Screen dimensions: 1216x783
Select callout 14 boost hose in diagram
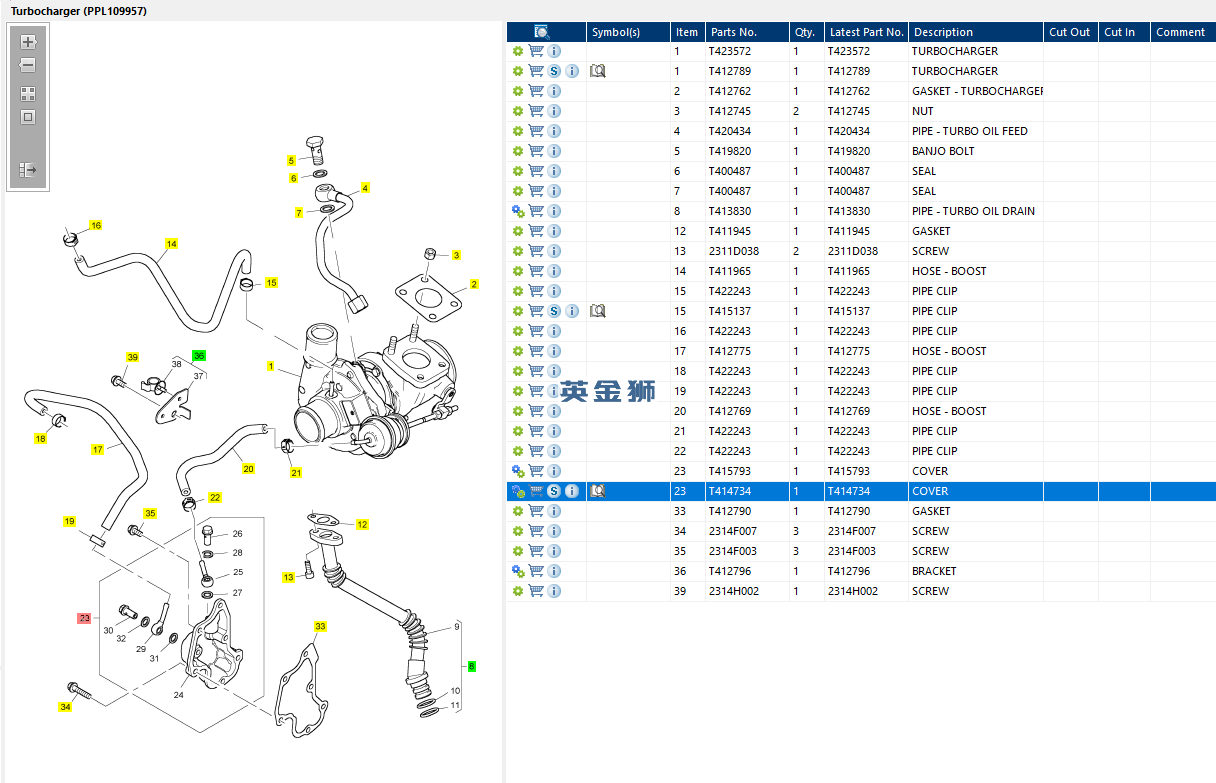click(x=172, y=244)
